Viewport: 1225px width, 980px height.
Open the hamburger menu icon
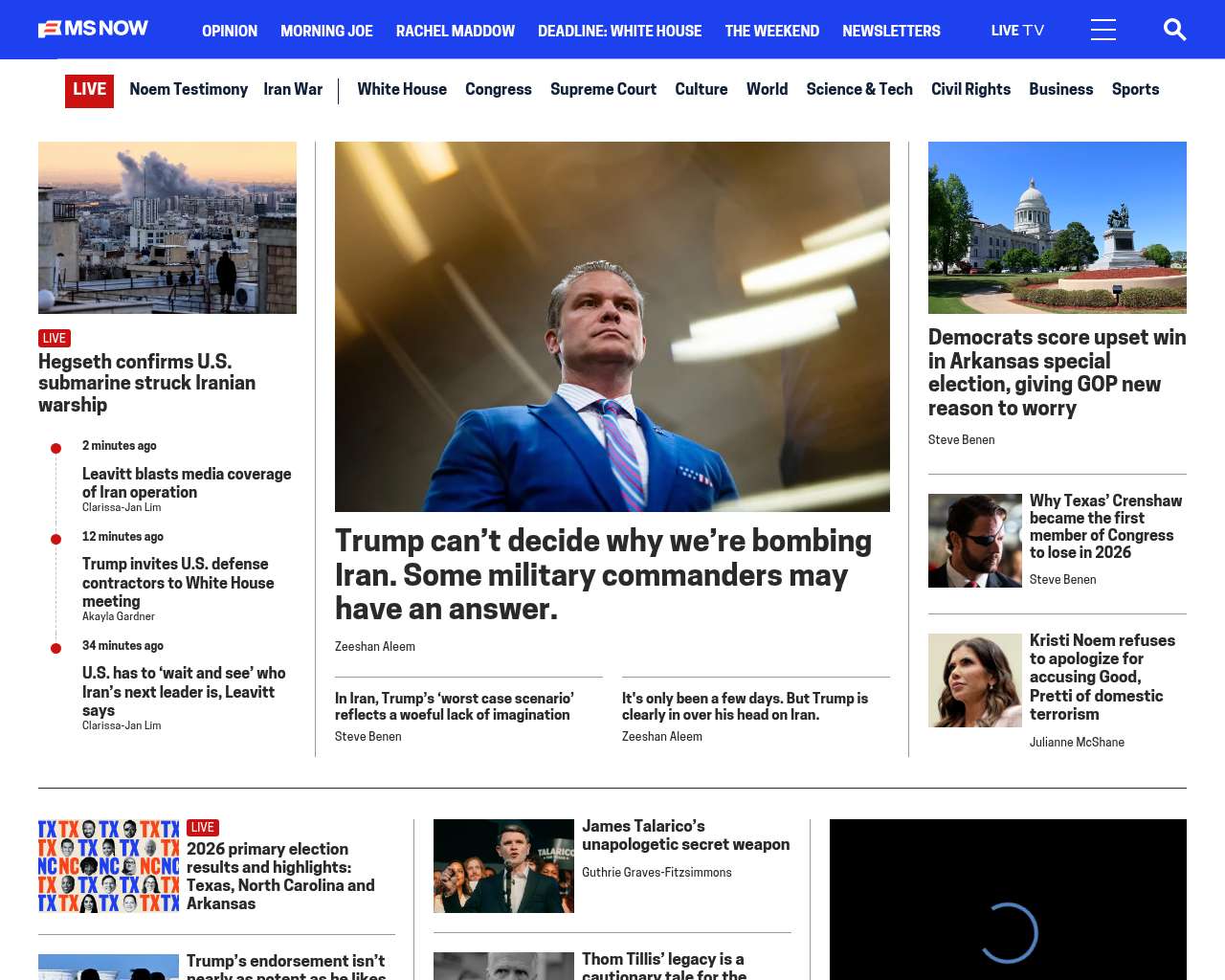click(1102, 30)
